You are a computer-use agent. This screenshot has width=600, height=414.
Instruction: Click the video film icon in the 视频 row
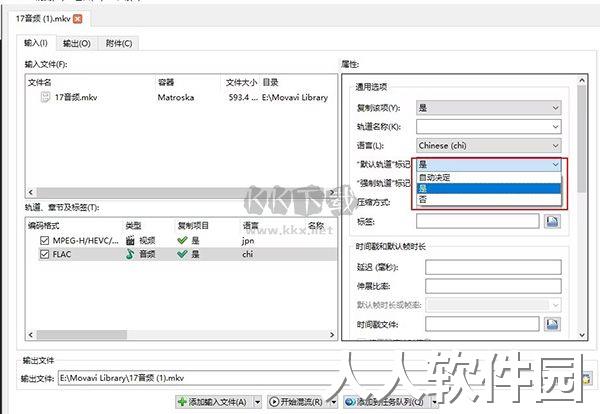130,240
